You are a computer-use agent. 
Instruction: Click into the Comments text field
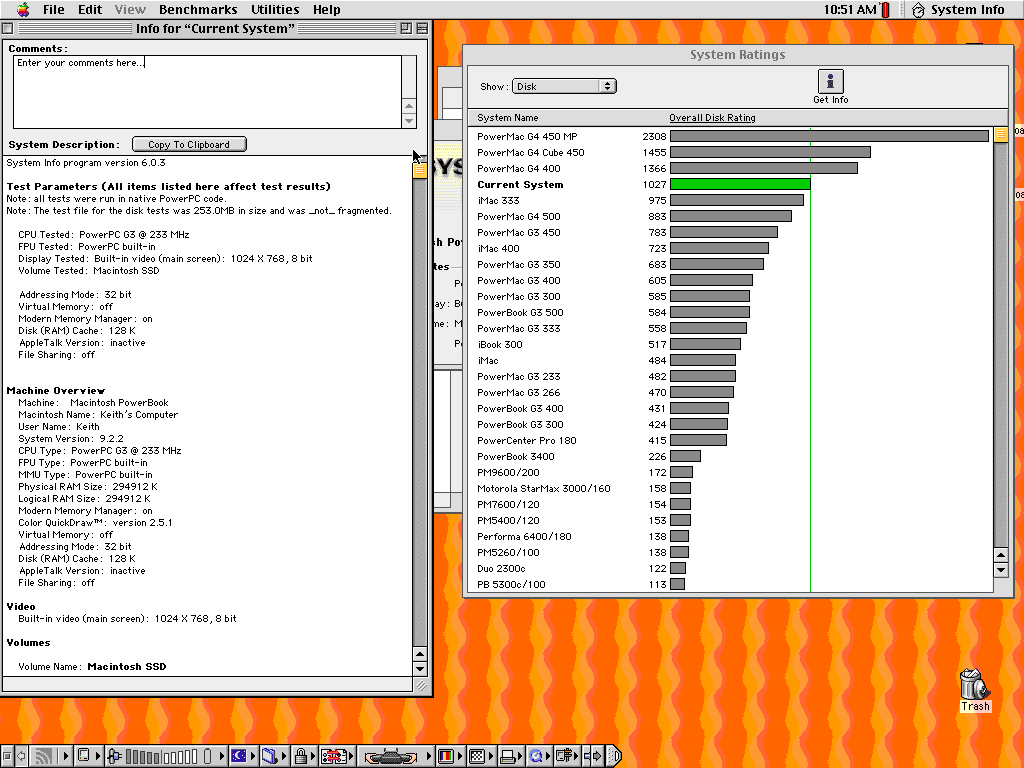[207, 91]
